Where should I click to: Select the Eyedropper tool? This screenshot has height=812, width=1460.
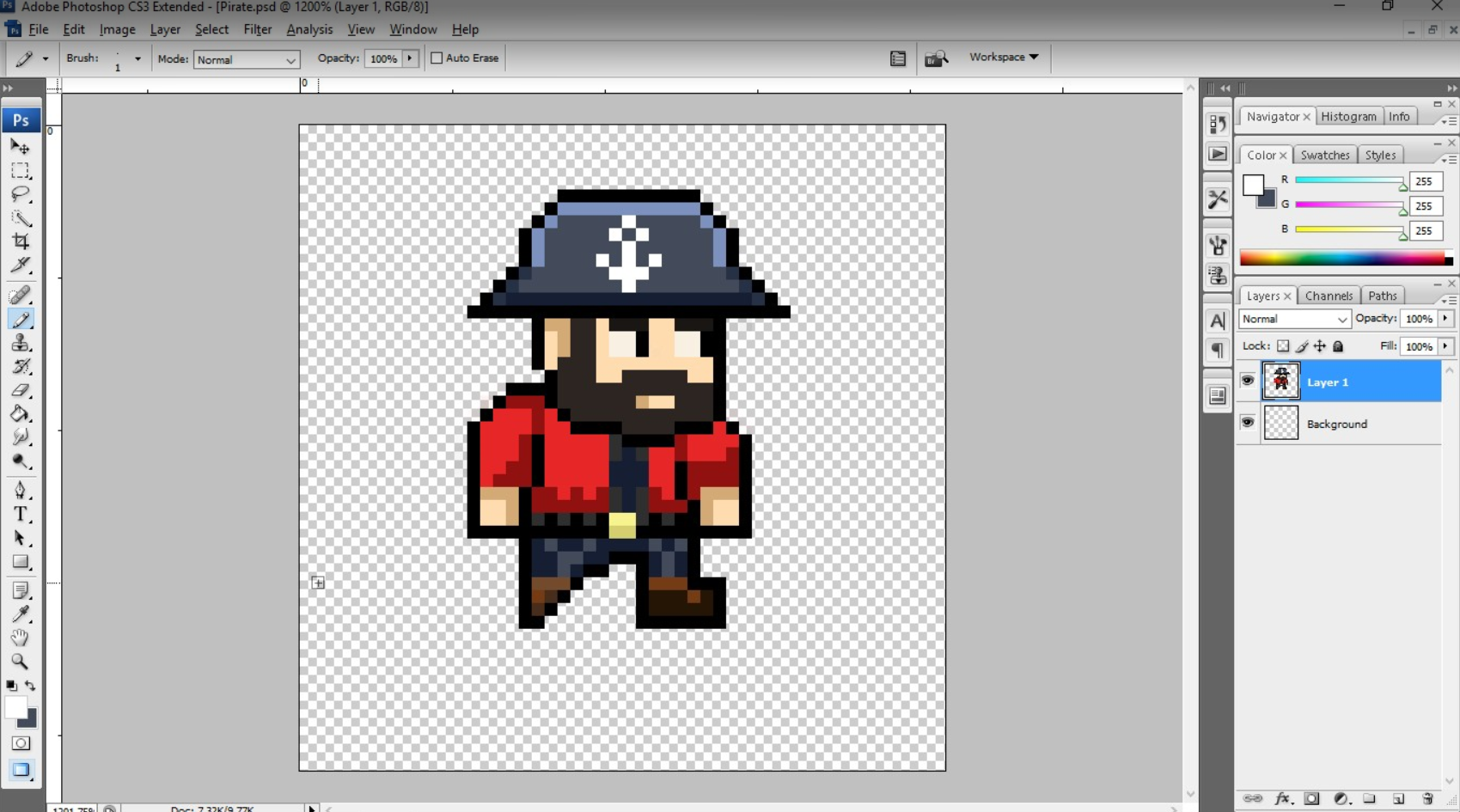coord(21,614)
